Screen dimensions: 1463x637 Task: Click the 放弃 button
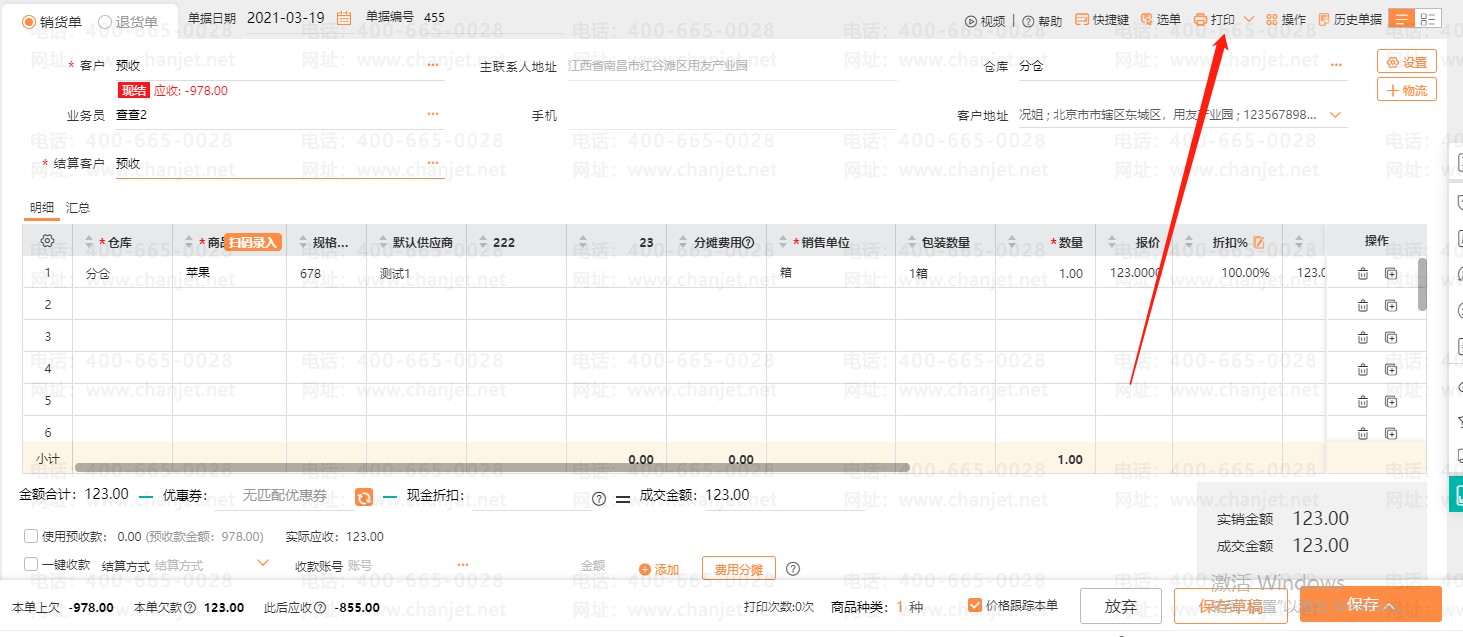pos(1120,605)
